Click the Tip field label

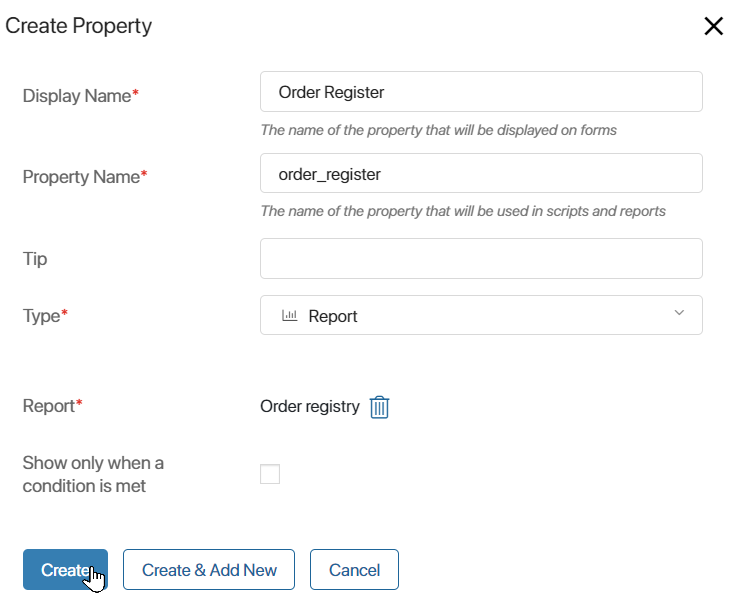pyautogui.click(x=35, y=259)
